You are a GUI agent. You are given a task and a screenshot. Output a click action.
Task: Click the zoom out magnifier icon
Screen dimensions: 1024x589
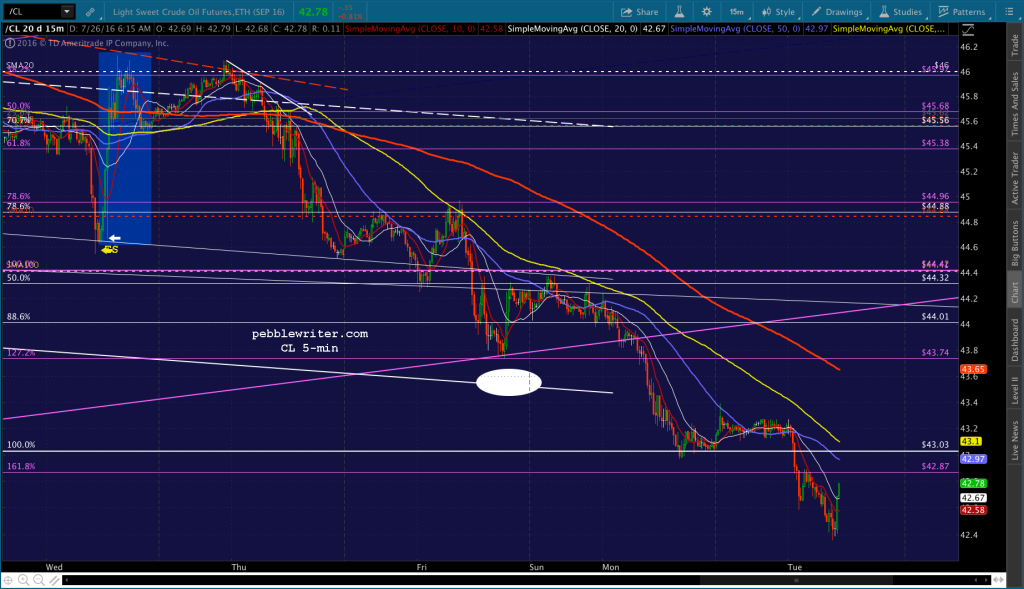tap(39, 580)
